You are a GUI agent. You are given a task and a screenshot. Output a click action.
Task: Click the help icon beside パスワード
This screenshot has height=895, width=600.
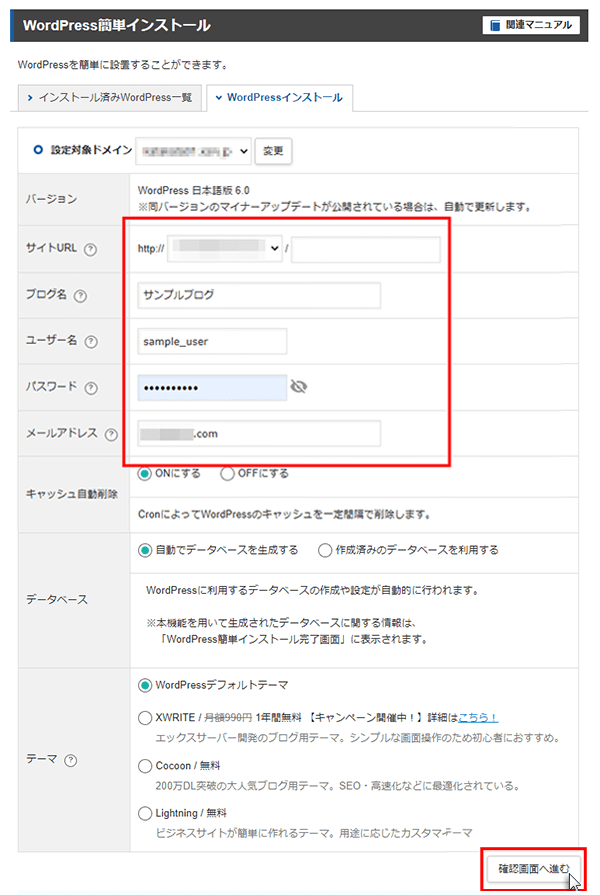pyautogui.click(x=91, y=388)
